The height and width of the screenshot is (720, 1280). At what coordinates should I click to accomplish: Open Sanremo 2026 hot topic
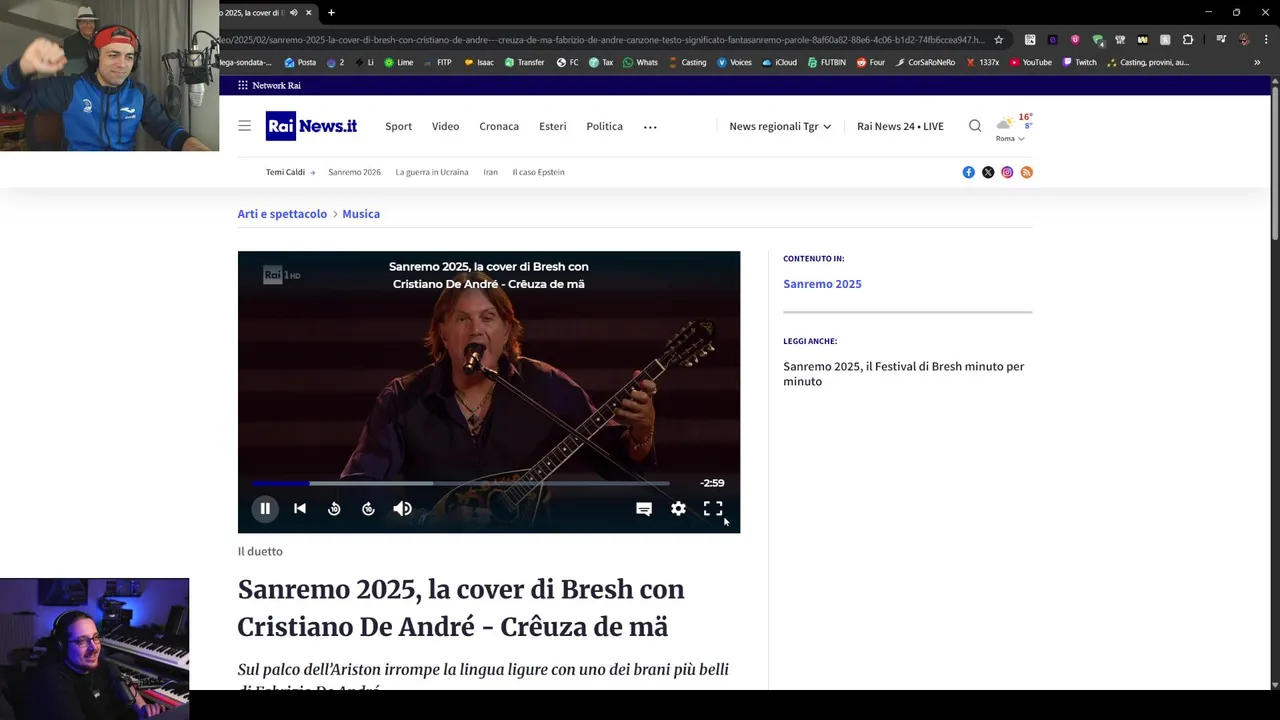[x=354, y=172]
